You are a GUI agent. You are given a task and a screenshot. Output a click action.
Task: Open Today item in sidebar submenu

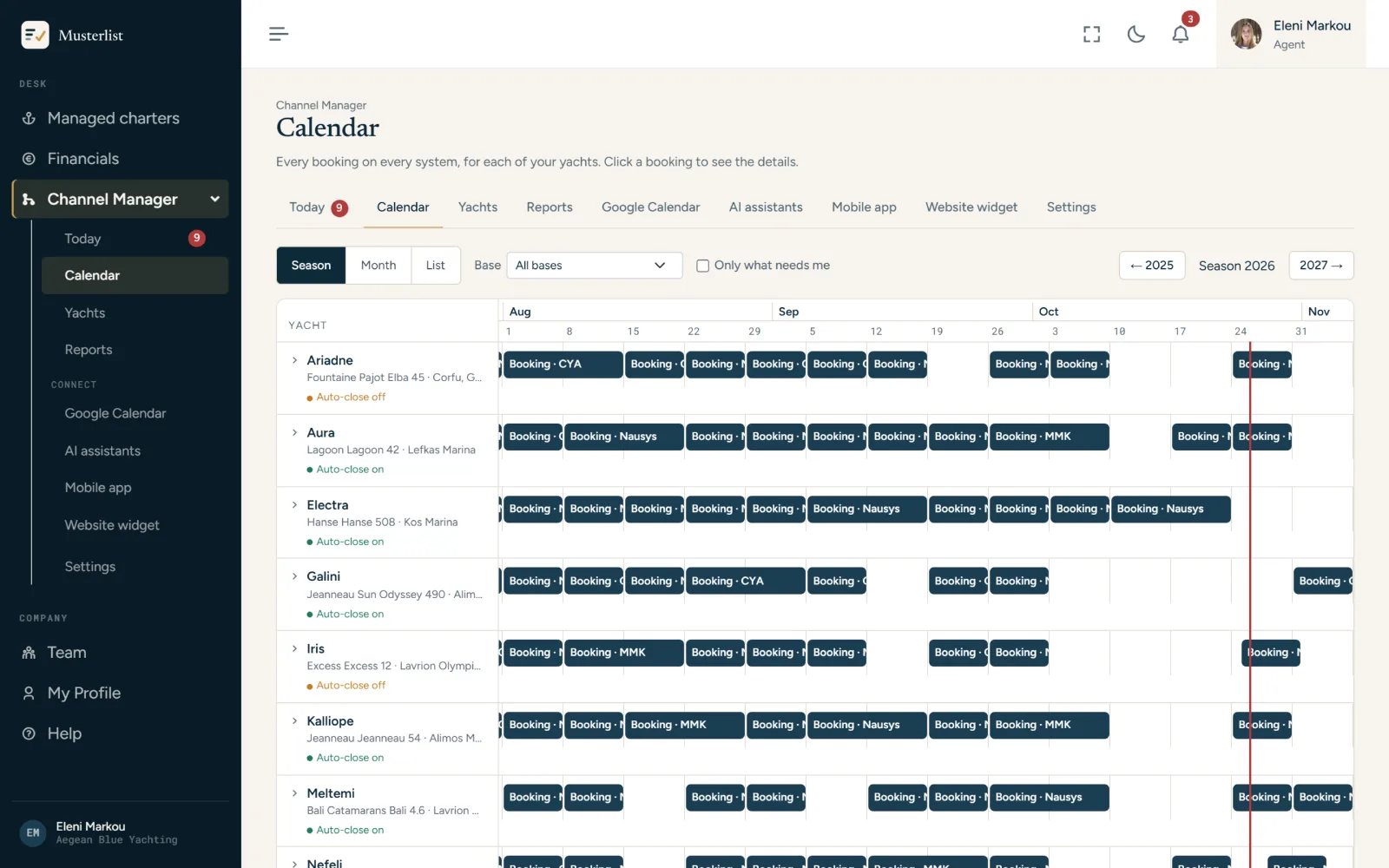click(135, 239)
